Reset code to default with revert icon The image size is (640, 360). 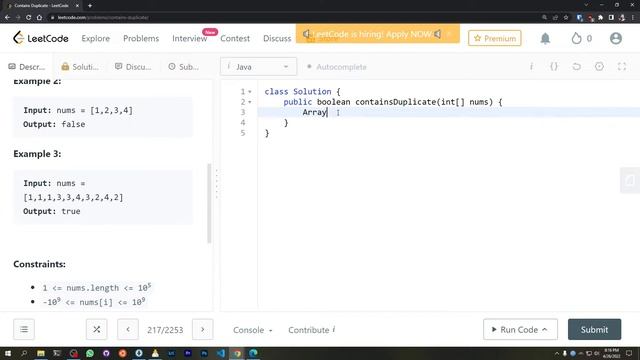point(576,67)
